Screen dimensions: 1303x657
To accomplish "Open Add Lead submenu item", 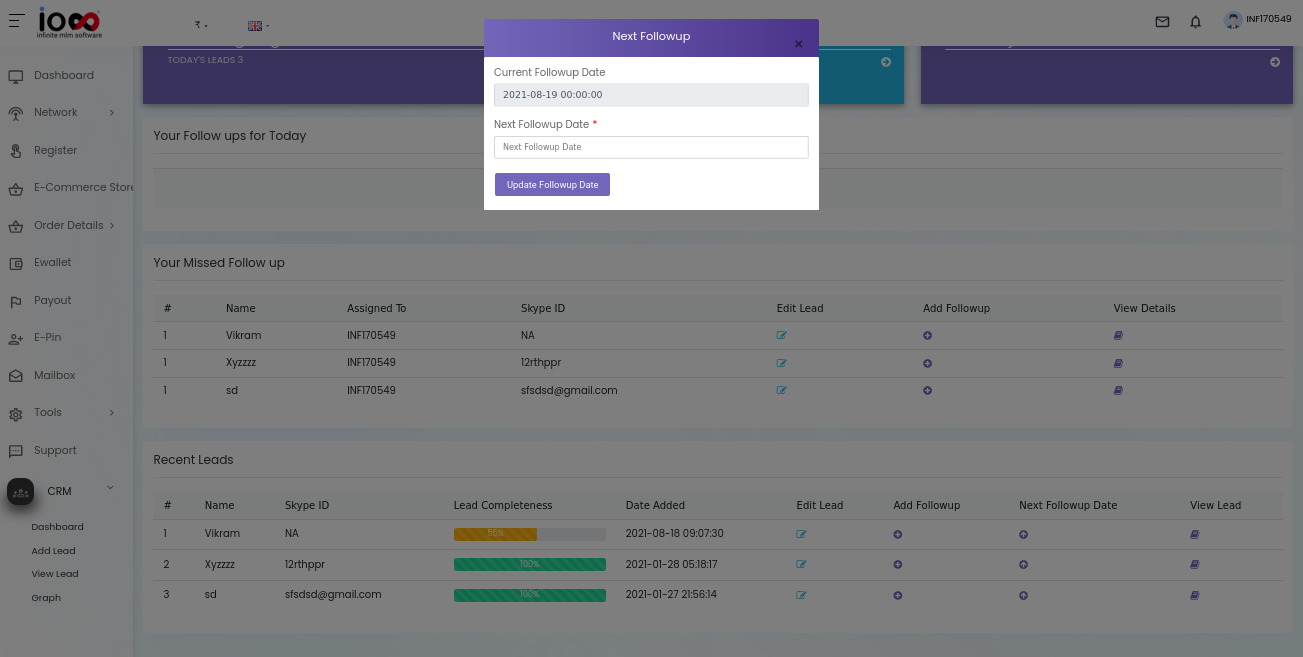I will (53, 551).
